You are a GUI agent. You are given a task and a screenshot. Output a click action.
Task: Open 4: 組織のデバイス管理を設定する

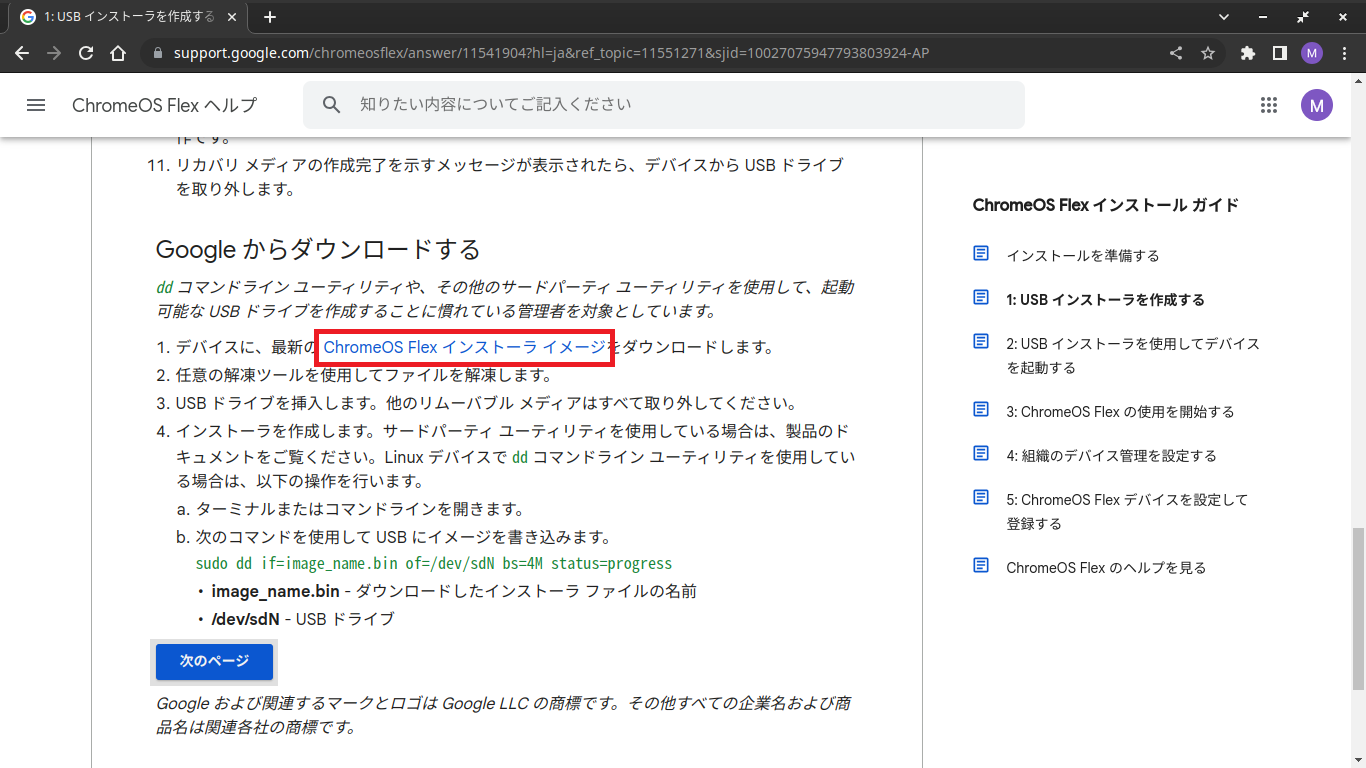(1111, 456)
